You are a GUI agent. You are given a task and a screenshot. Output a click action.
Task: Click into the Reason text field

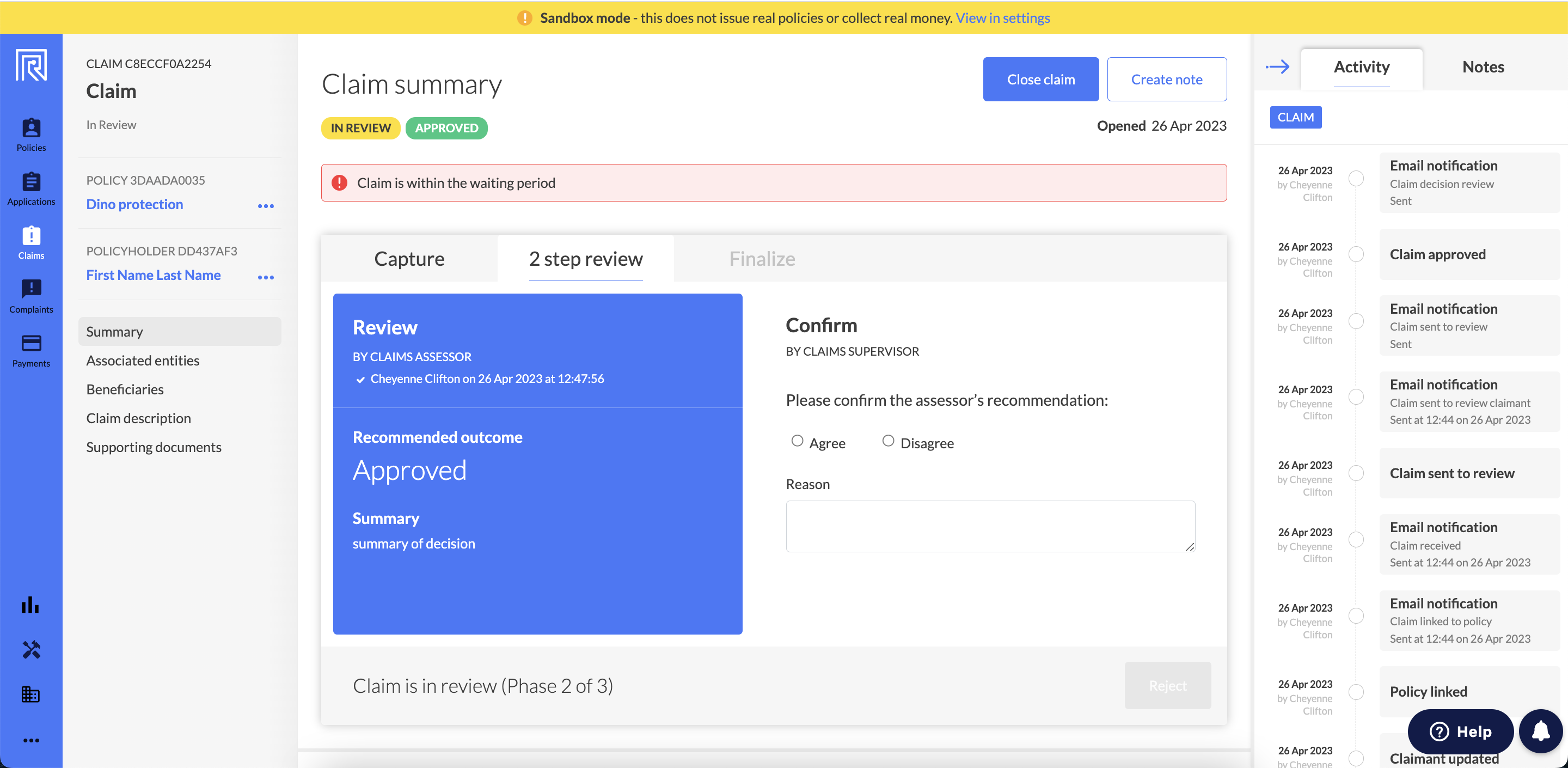[x=990, y=526]
